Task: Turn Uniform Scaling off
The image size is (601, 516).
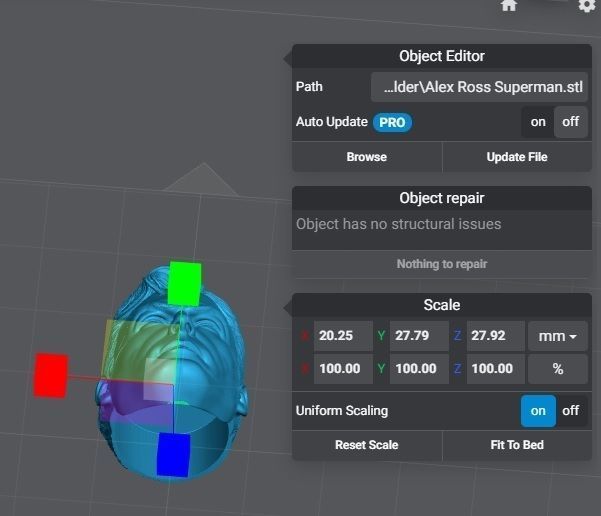Action: (571, 411)
